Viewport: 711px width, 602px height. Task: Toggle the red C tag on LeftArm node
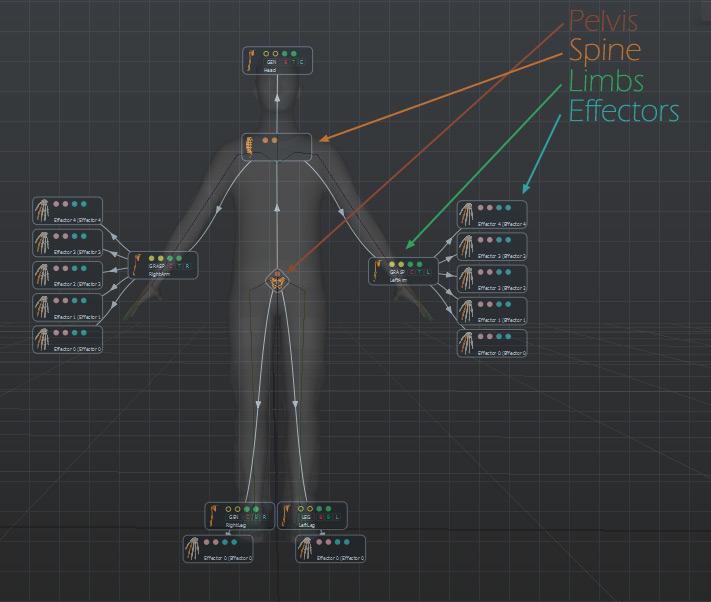[411, 272]
